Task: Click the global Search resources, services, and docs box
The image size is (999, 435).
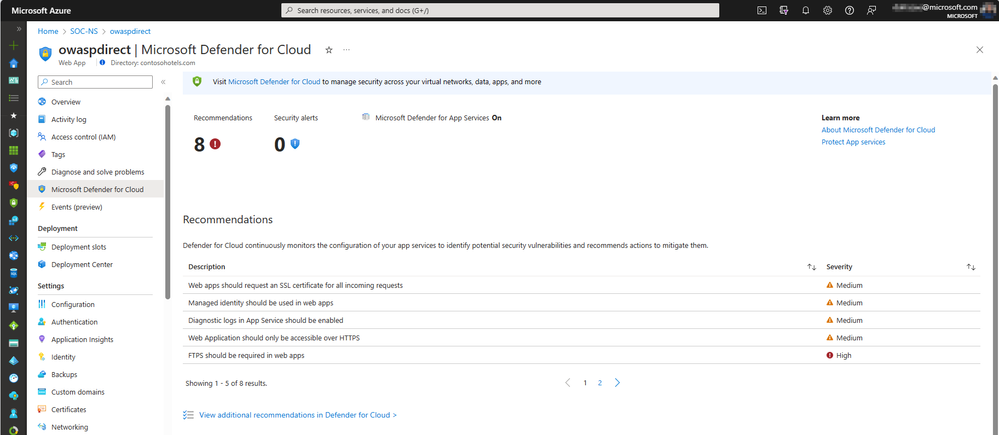Action: [x=500, y=10]
